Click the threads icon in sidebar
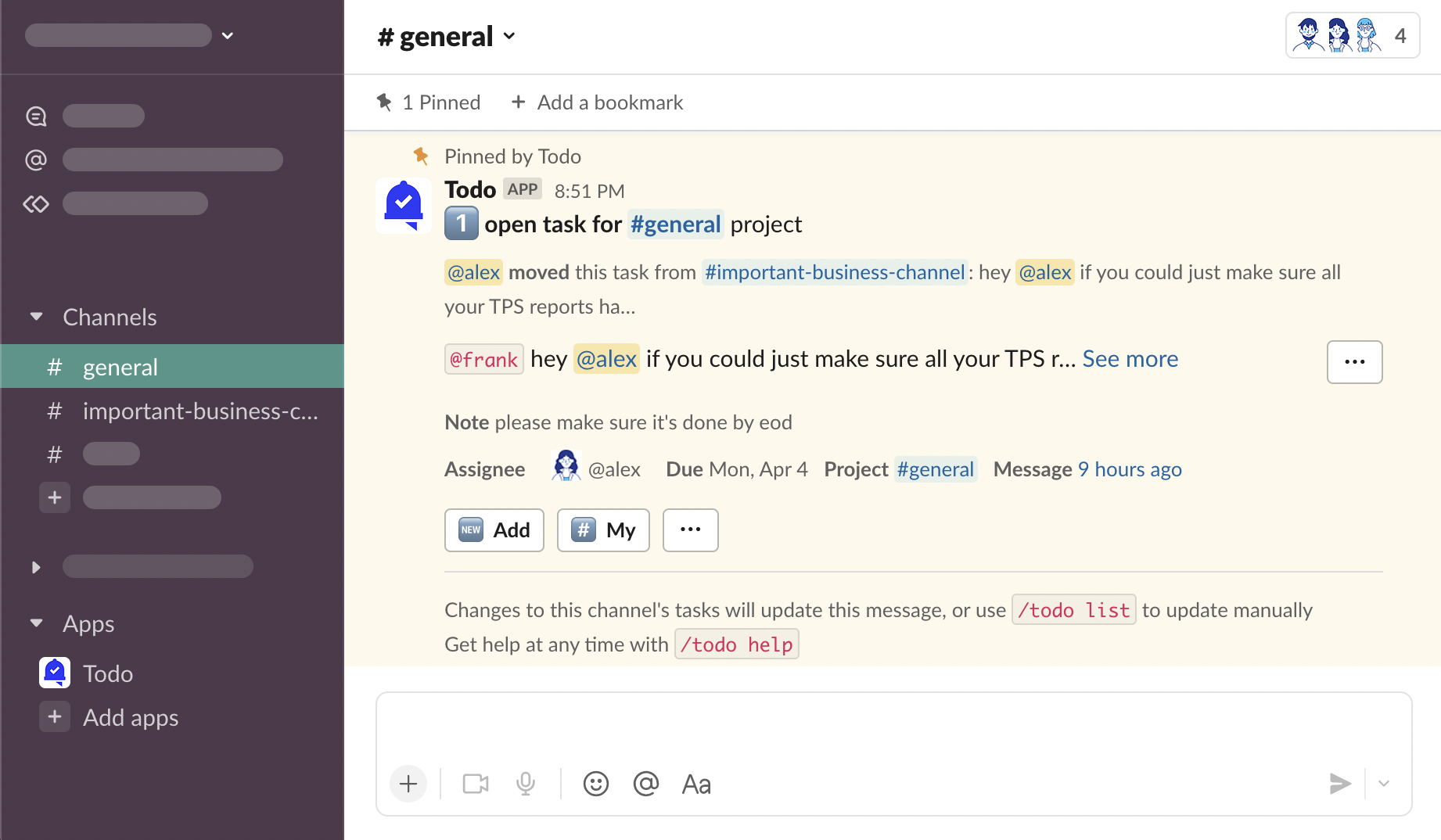The image size is (1441, 840). click(x=36, y=116)
